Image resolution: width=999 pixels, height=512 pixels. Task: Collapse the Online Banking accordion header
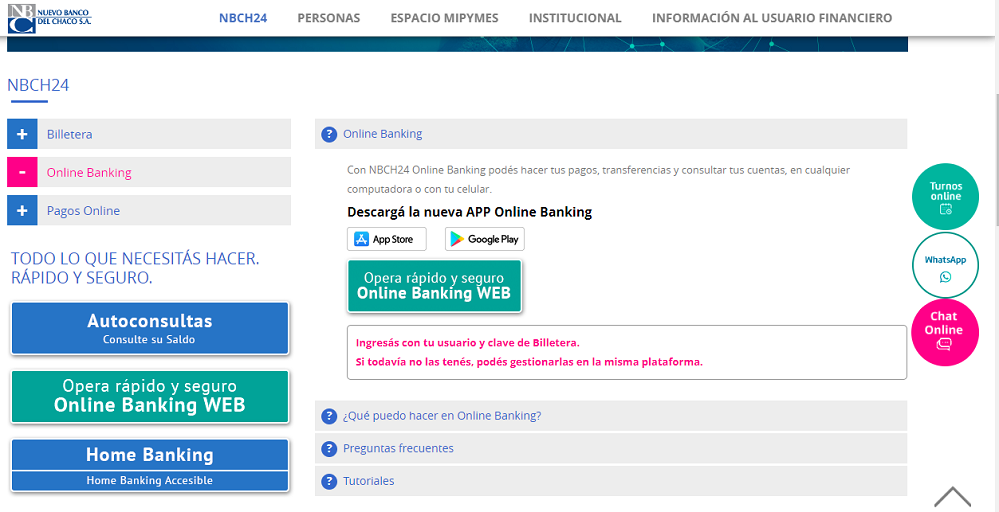[611, 134]
